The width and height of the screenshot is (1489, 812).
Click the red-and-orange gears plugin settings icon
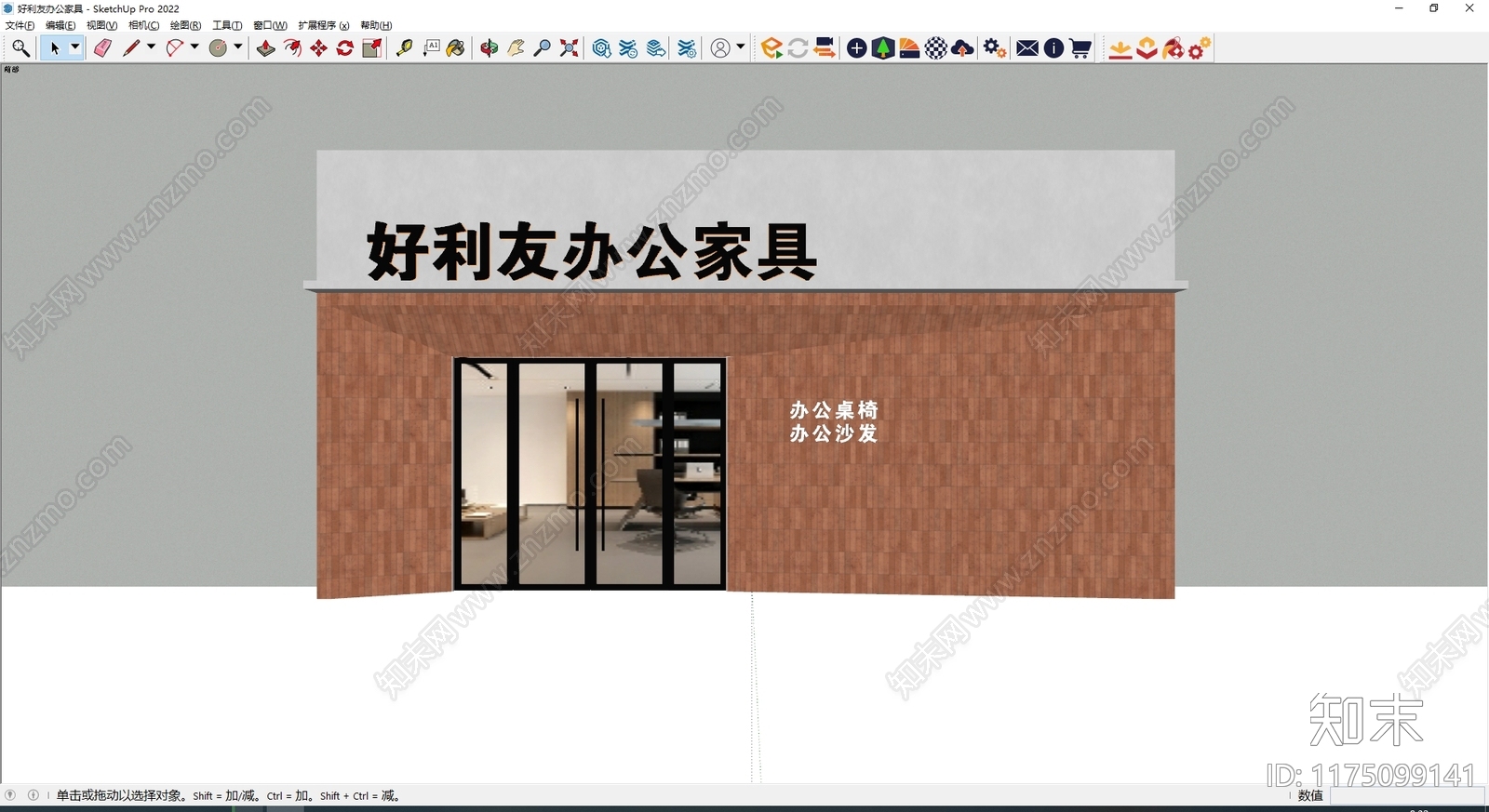coord(1200,48)
